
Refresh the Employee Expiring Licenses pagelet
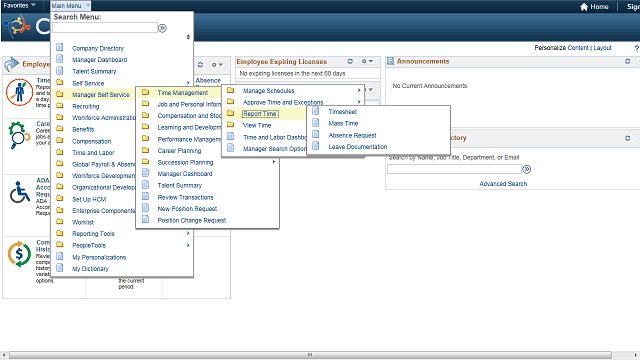(350, 61)
